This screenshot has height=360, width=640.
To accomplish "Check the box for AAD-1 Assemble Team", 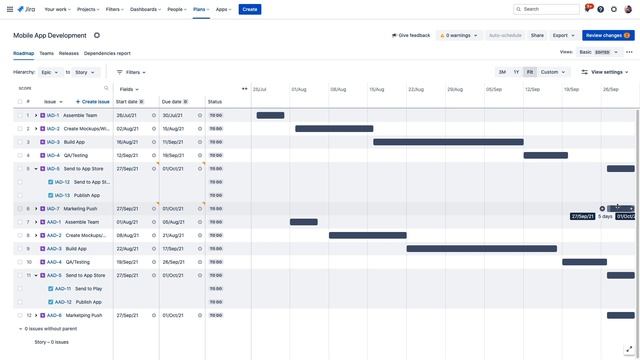I will (20, 222).
